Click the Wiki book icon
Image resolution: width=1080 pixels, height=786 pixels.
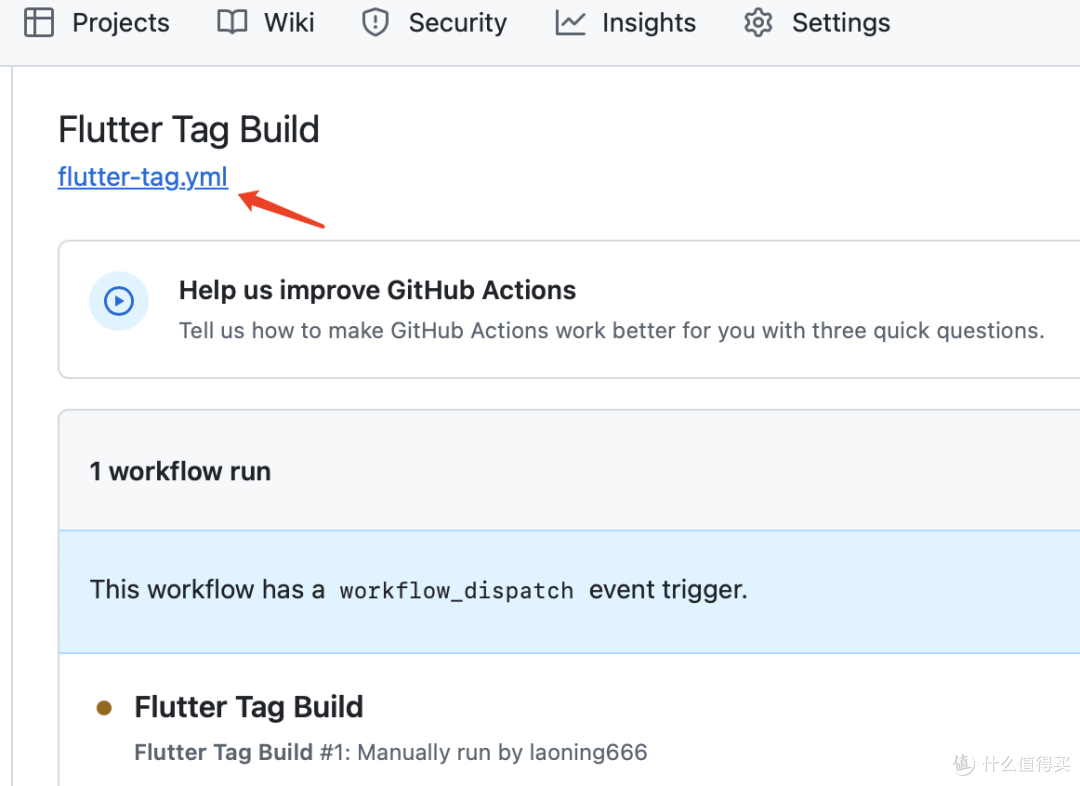pyautogui.click(x=232, y=22)
